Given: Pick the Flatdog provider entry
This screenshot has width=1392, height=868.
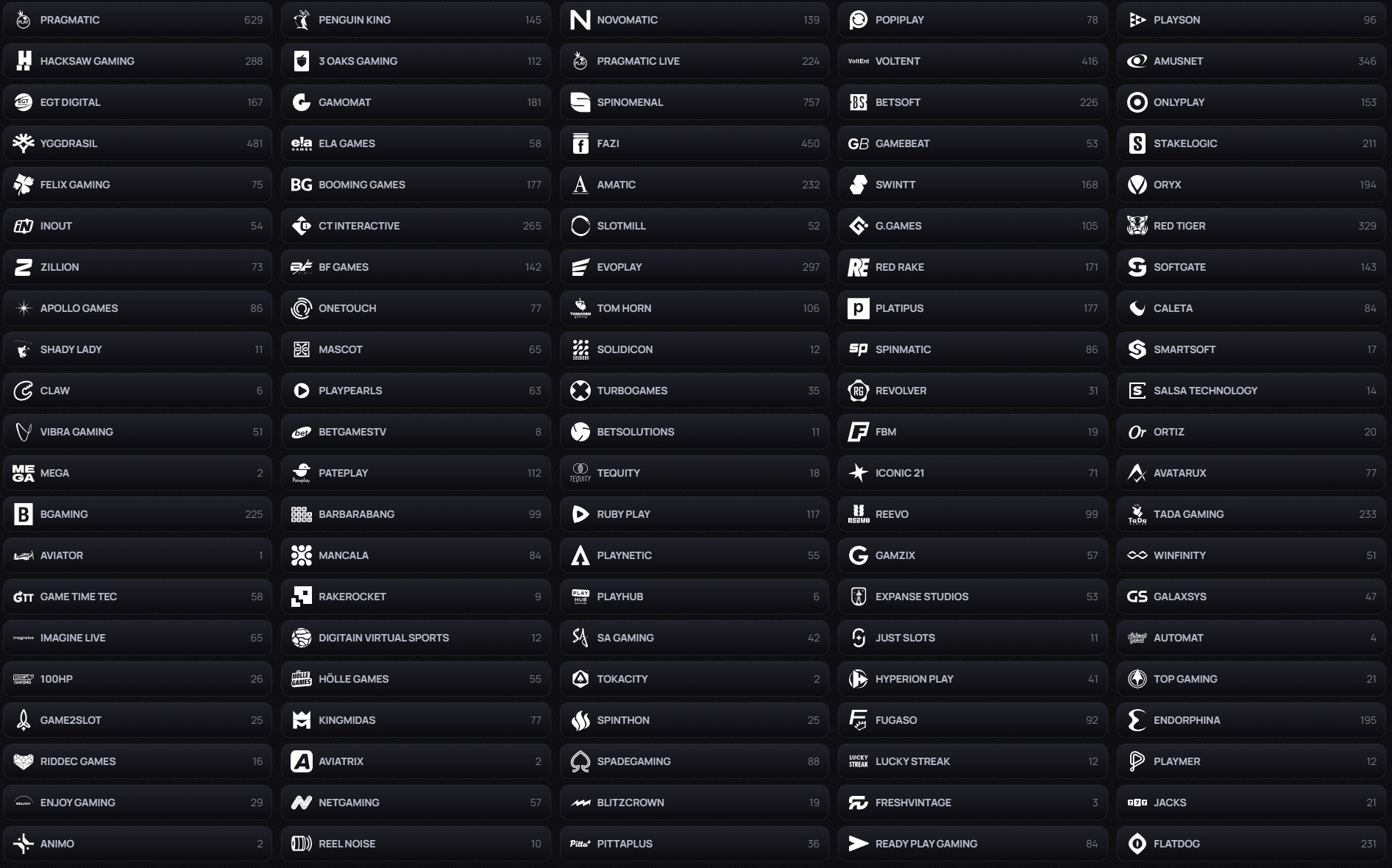Looking at the screenshot, I should coord(1251,844).
